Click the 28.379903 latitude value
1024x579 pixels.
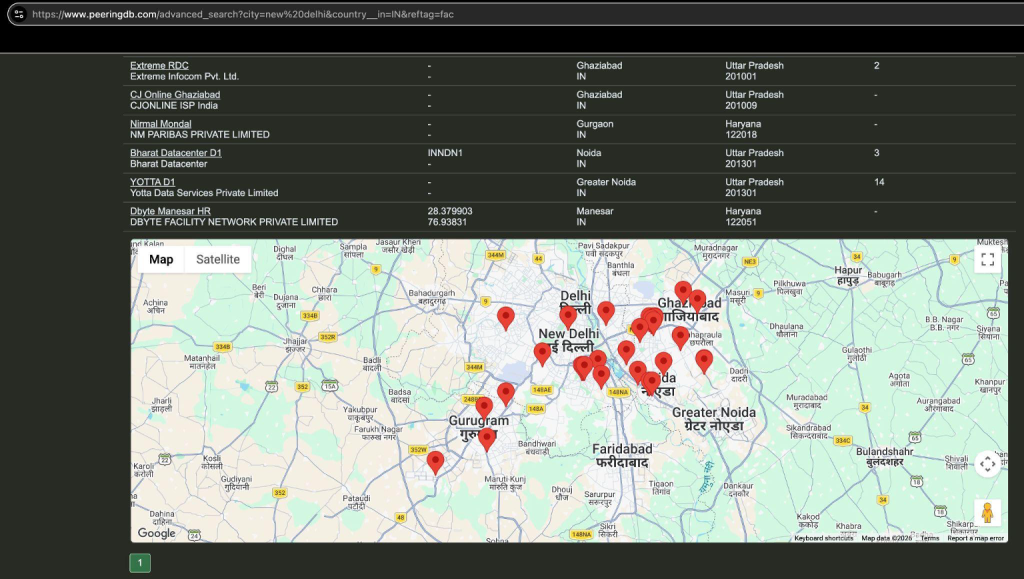pos(450,211)
